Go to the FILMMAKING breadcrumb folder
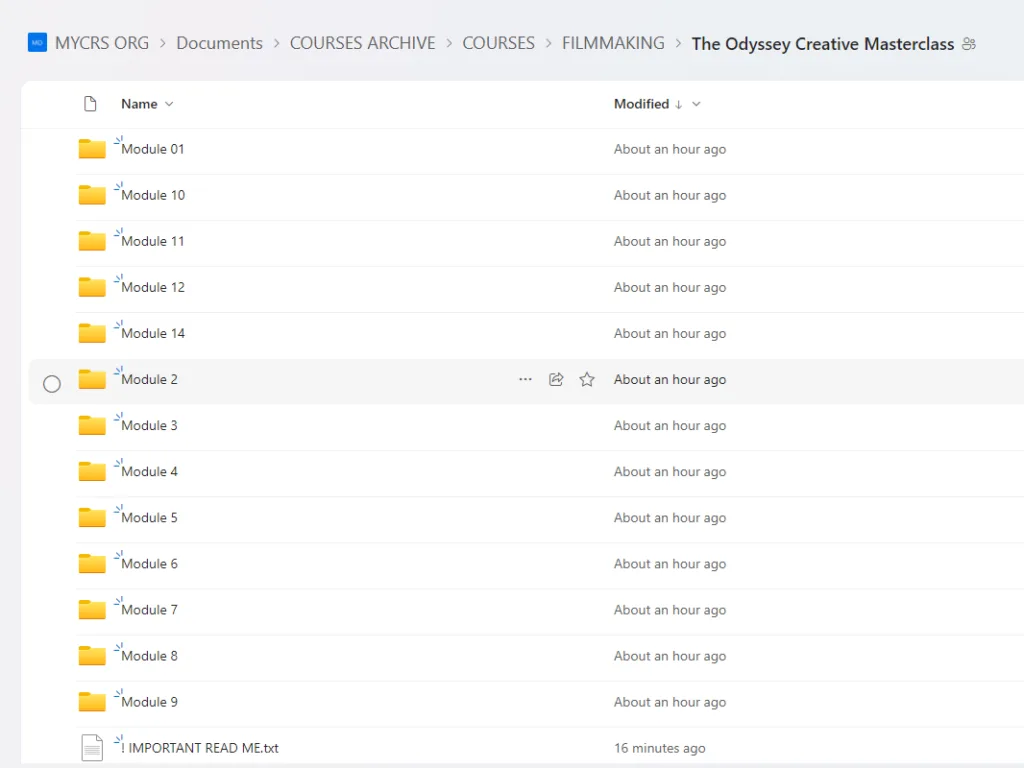This screenshot has height=768, width=1024. click(x=613, y=43)
